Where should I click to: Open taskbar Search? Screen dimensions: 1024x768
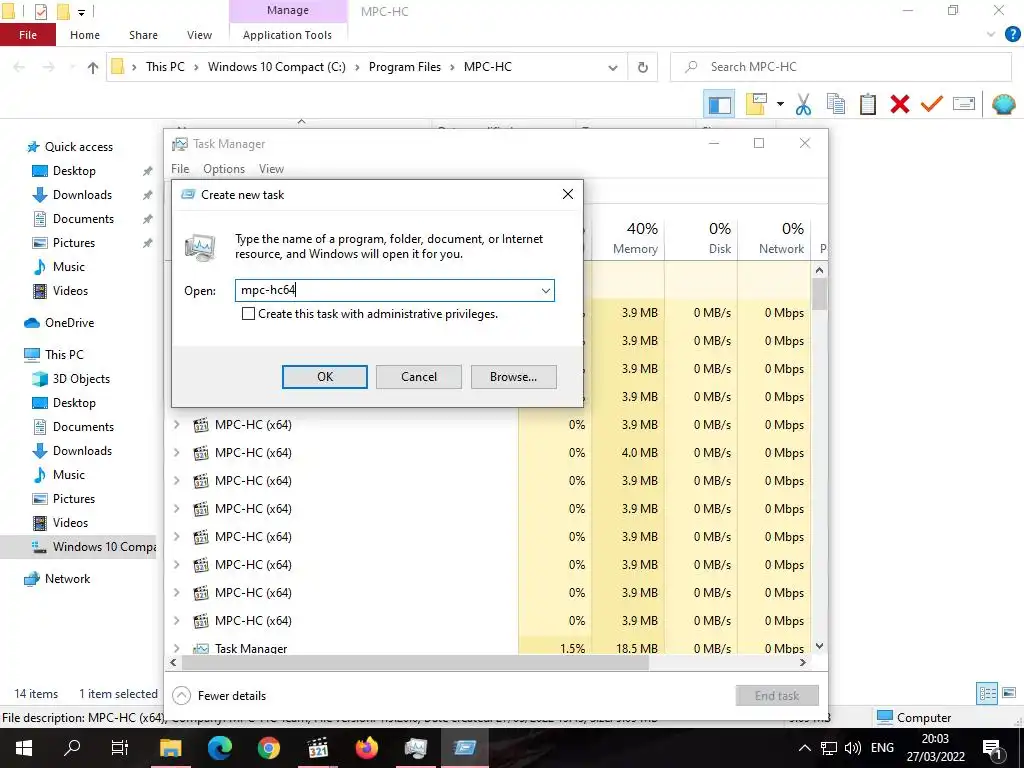click(72, 748)
